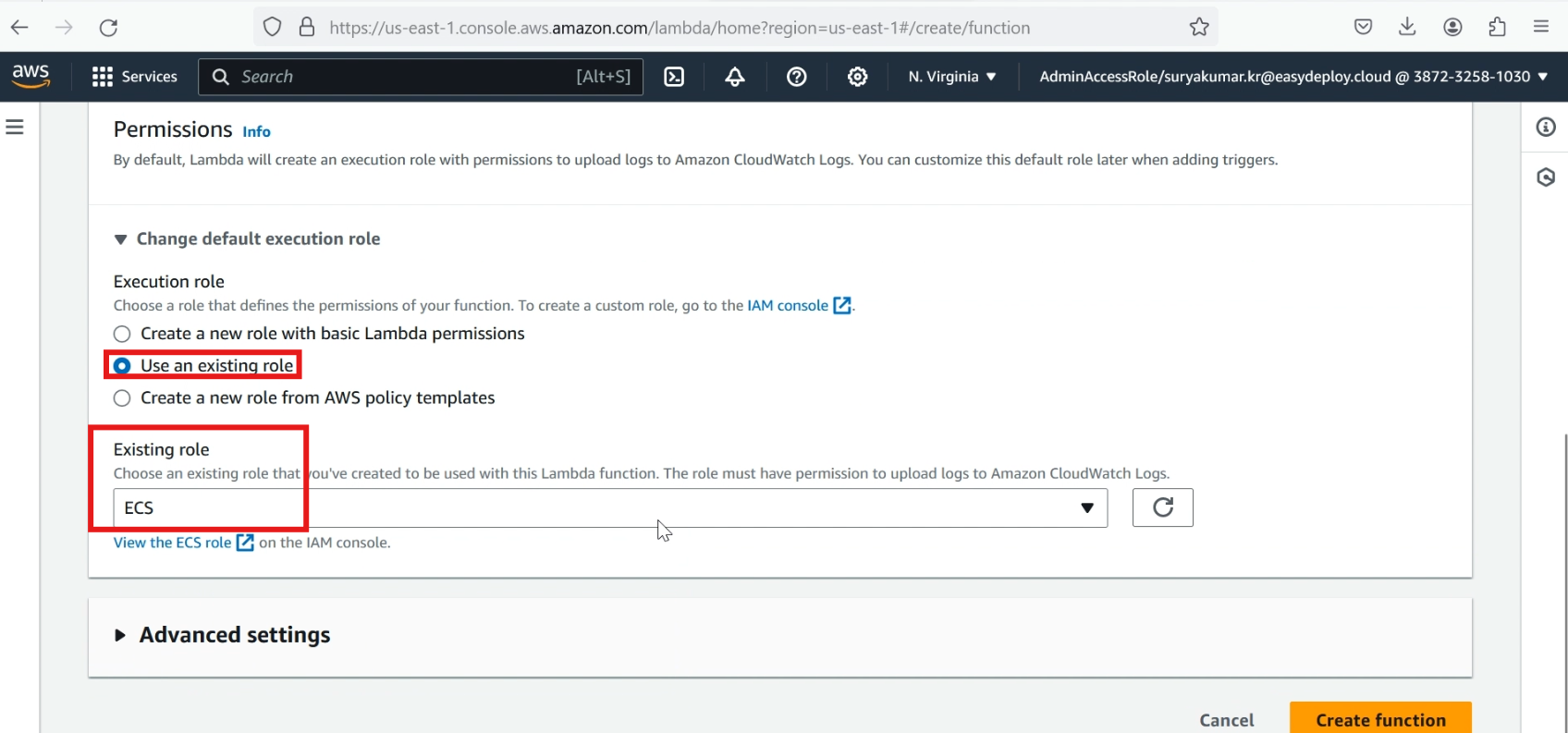The image size is (1568, 733).
Task: Open the N. Virginia region dropdown
Action: [x=952, y=77]
